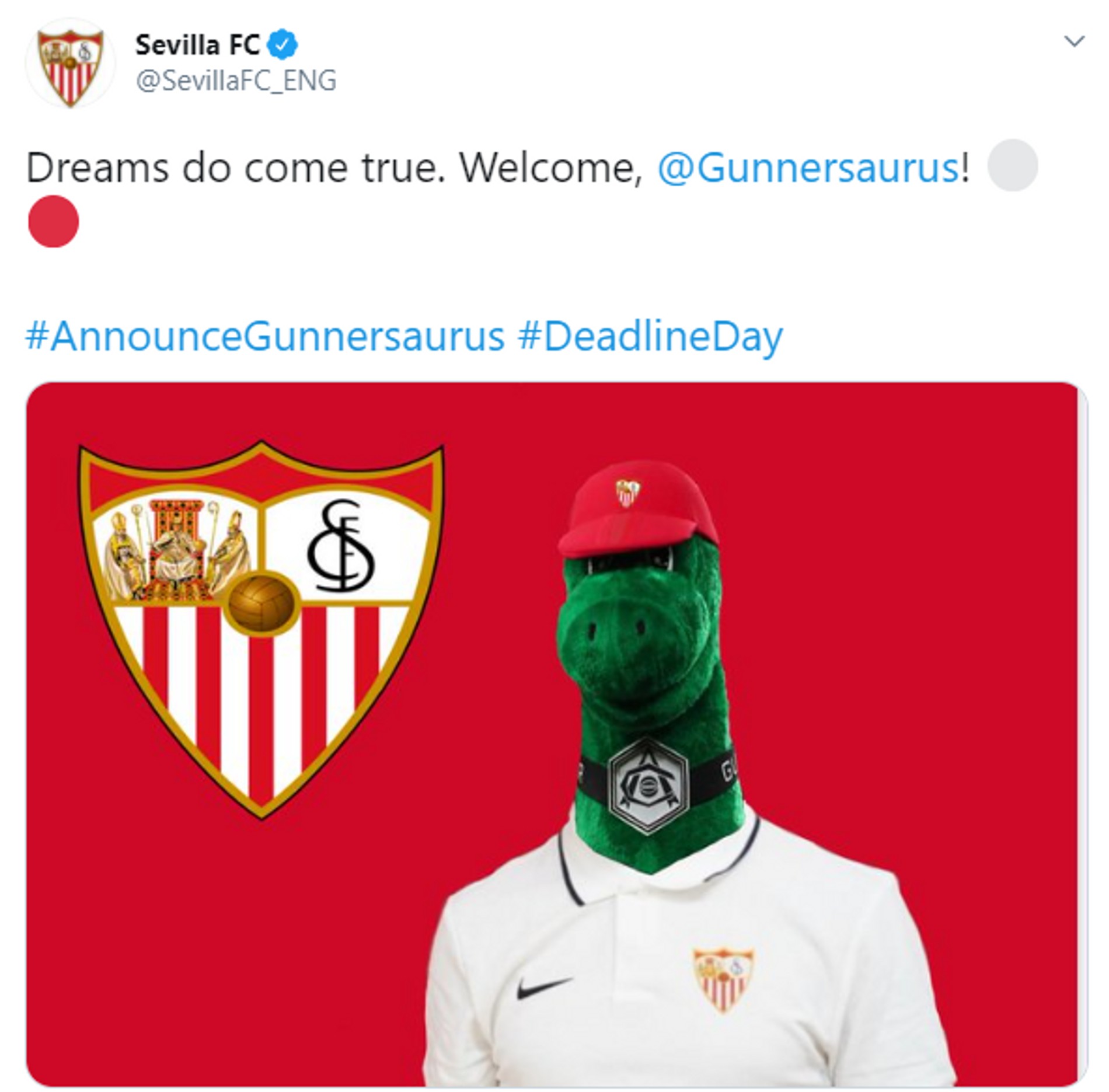Open the @SevillaFC_ENG handle link
The width and height of the screenshot is (1109, 1092).
(236, 81)
